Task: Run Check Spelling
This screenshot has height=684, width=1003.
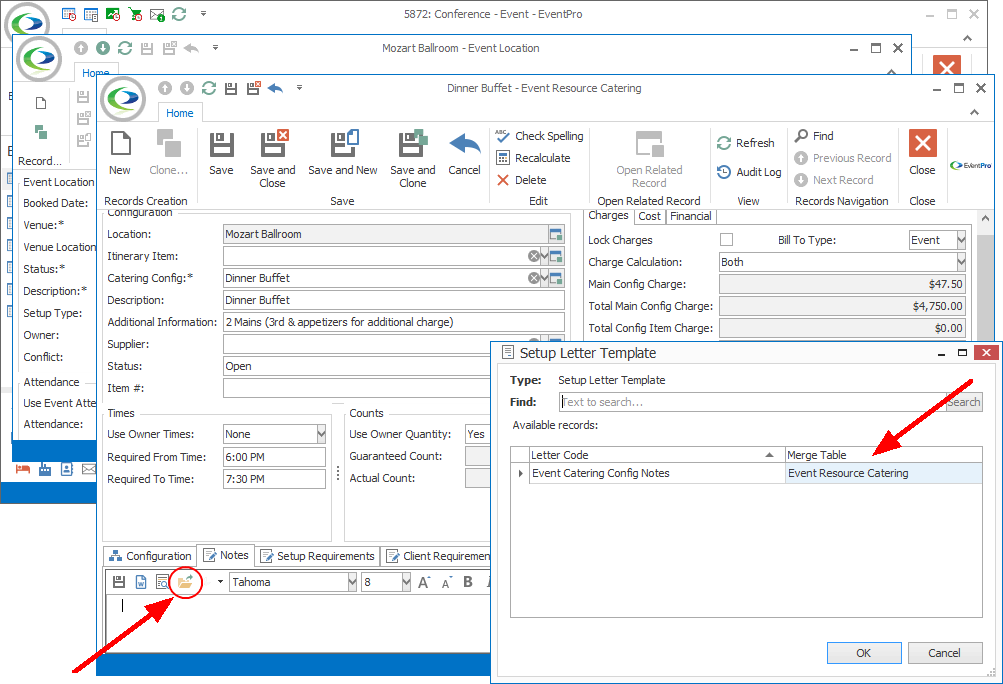Action: pos(541,136)
